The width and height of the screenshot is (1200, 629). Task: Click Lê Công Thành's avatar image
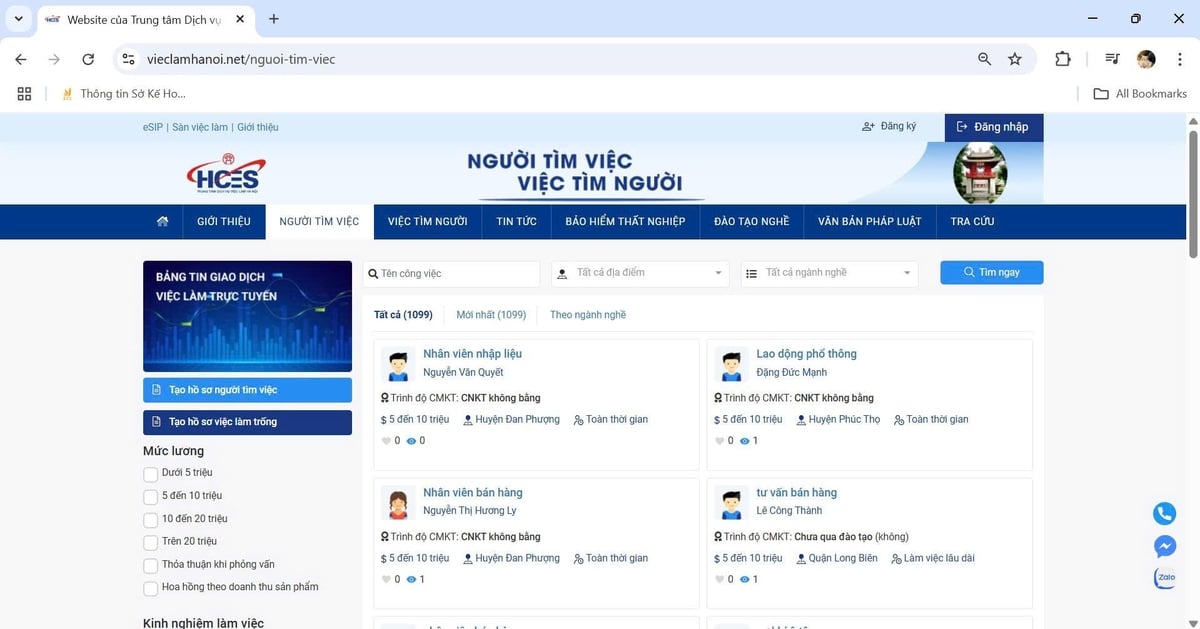[x=731, y=503]
